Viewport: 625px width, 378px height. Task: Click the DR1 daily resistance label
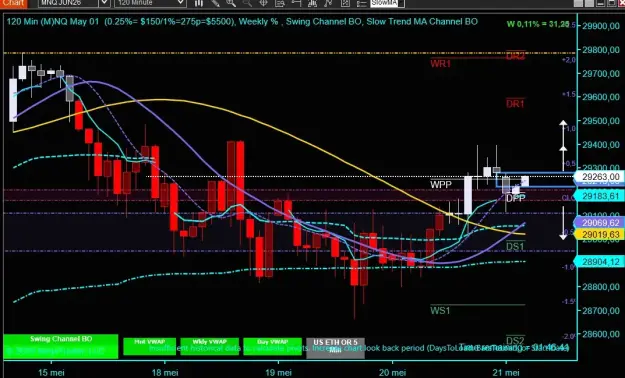click(515, 104)
